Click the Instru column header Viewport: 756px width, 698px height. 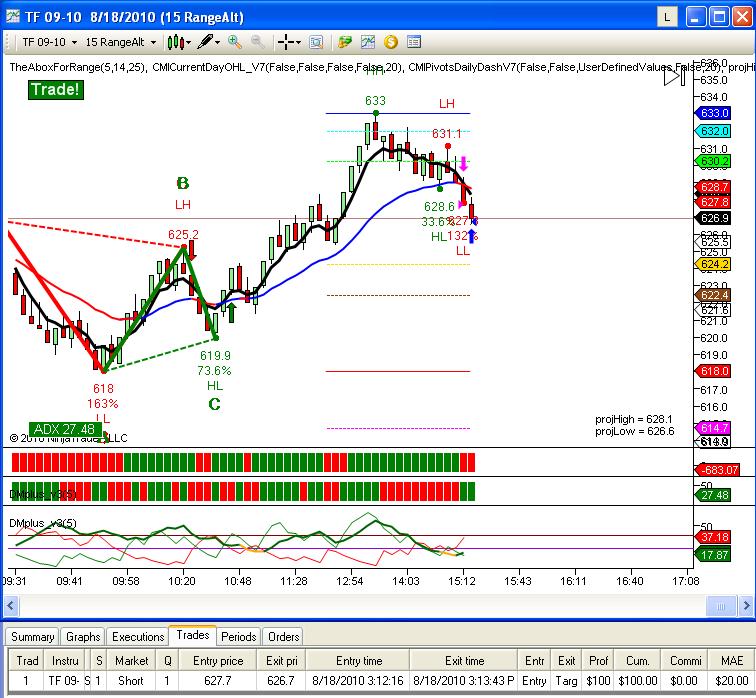(x=65, y=661)
